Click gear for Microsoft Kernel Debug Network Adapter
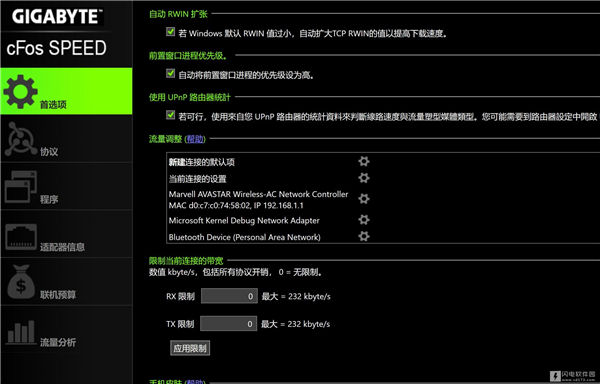 (x=364, y=220)
